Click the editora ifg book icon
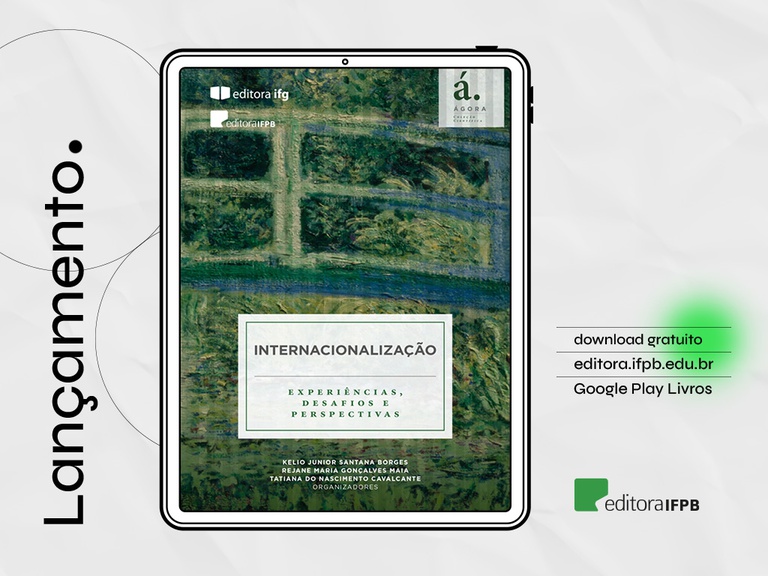768x576 pixels. click(x=220, y=93)
